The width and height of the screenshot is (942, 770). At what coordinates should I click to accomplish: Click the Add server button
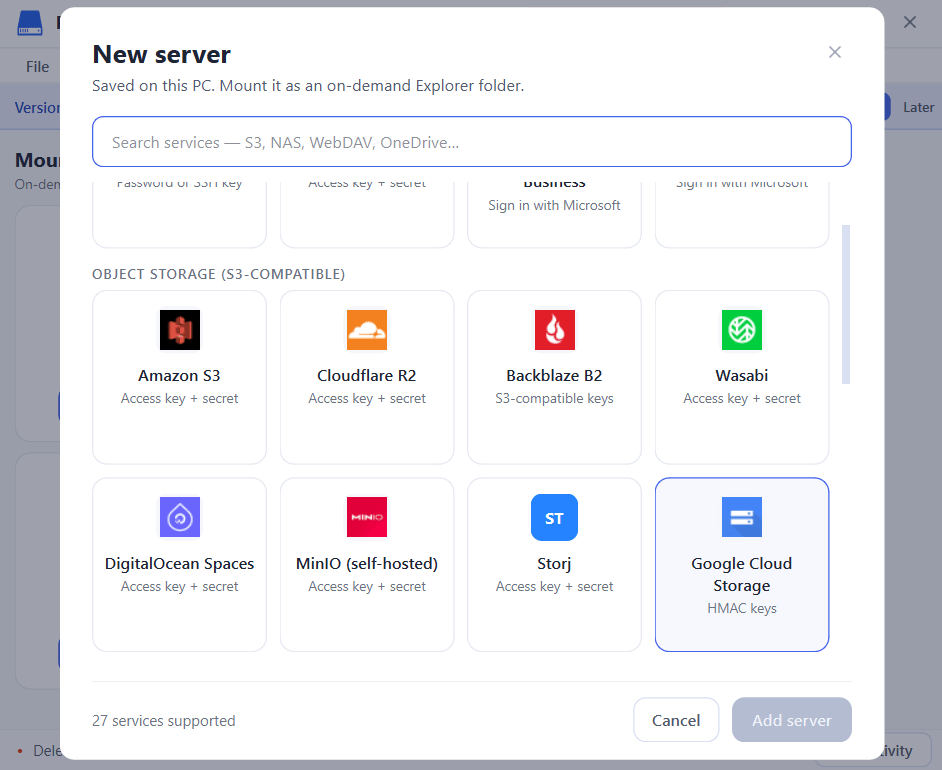(x=791, y=720)
